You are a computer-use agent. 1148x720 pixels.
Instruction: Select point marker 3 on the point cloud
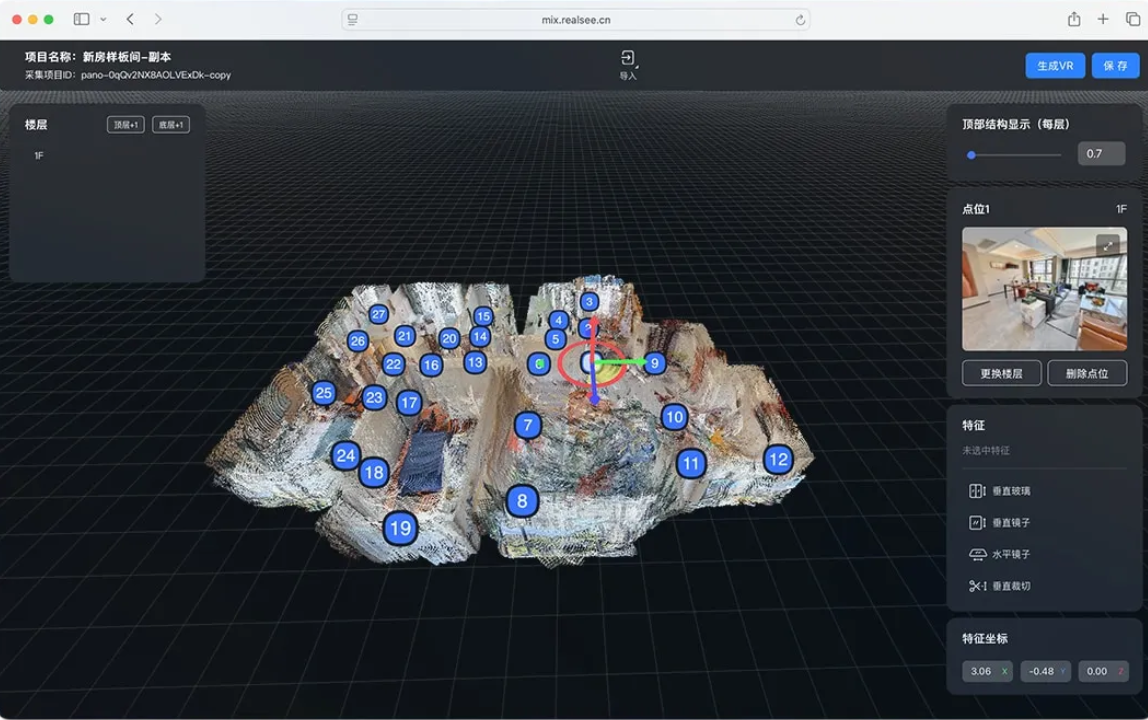(x=588, y=299)
